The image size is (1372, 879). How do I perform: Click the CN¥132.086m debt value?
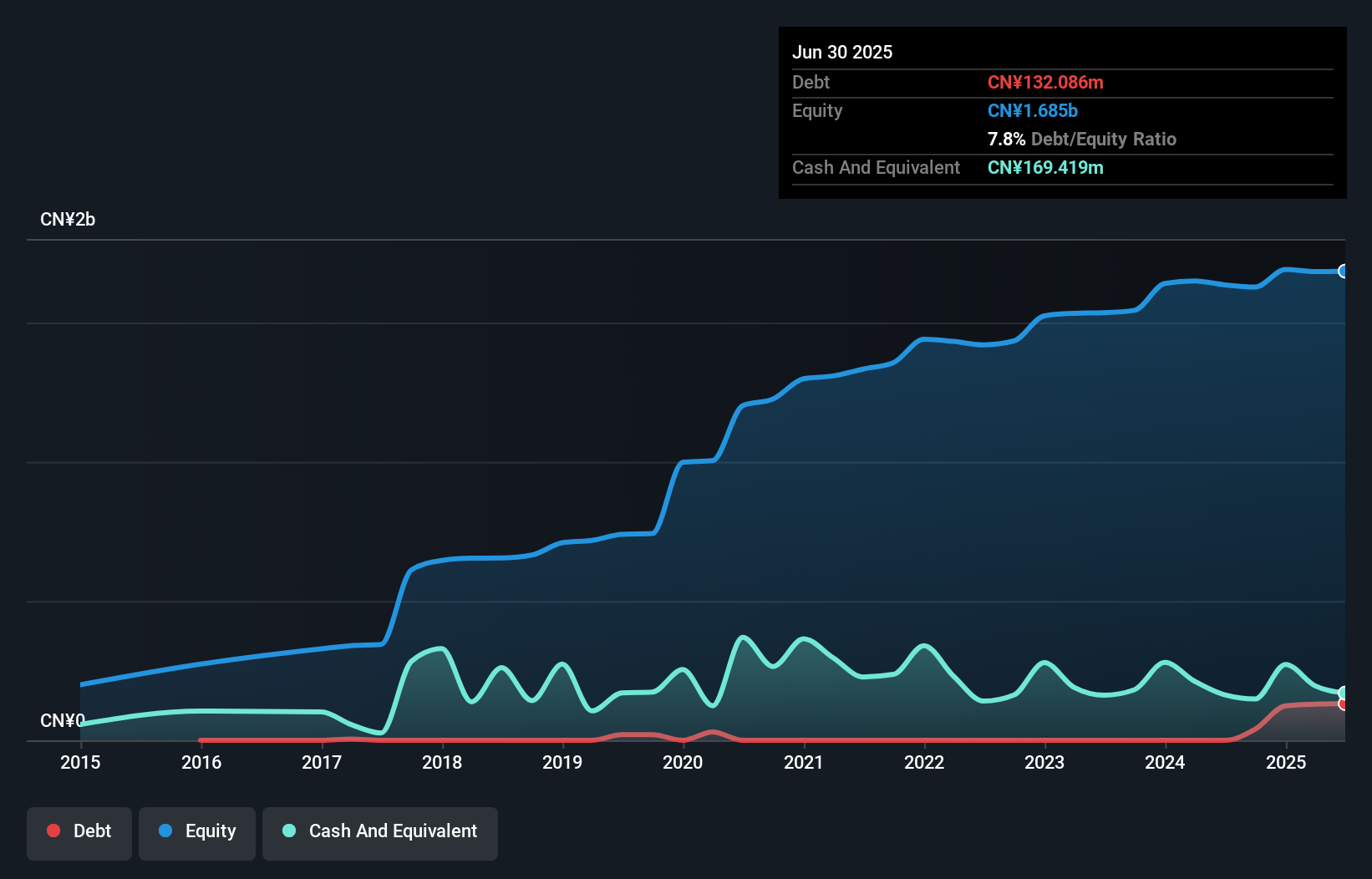(x=1045, y=82)
